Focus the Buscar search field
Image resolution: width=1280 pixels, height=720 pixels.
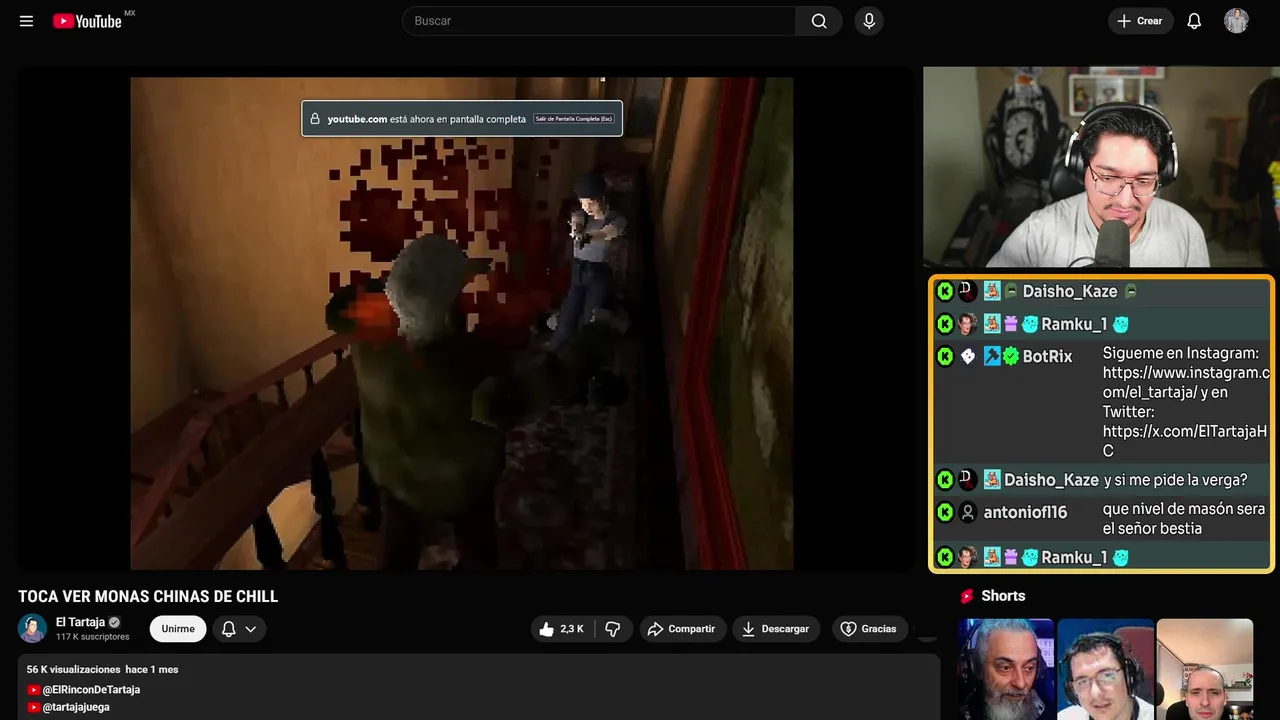(599, 21)
